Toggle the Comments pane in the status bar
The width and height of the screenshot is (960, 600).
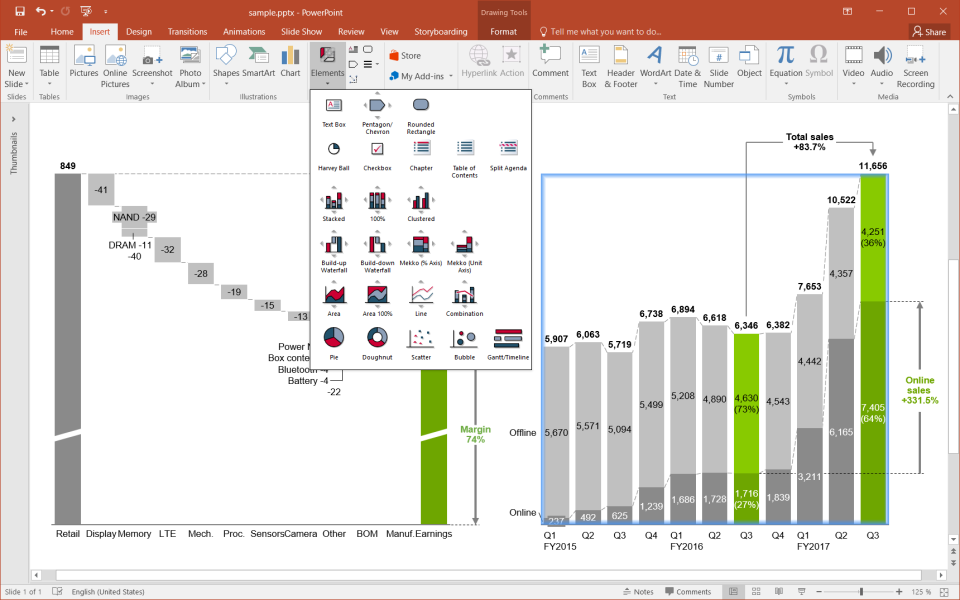pos(687,592)
